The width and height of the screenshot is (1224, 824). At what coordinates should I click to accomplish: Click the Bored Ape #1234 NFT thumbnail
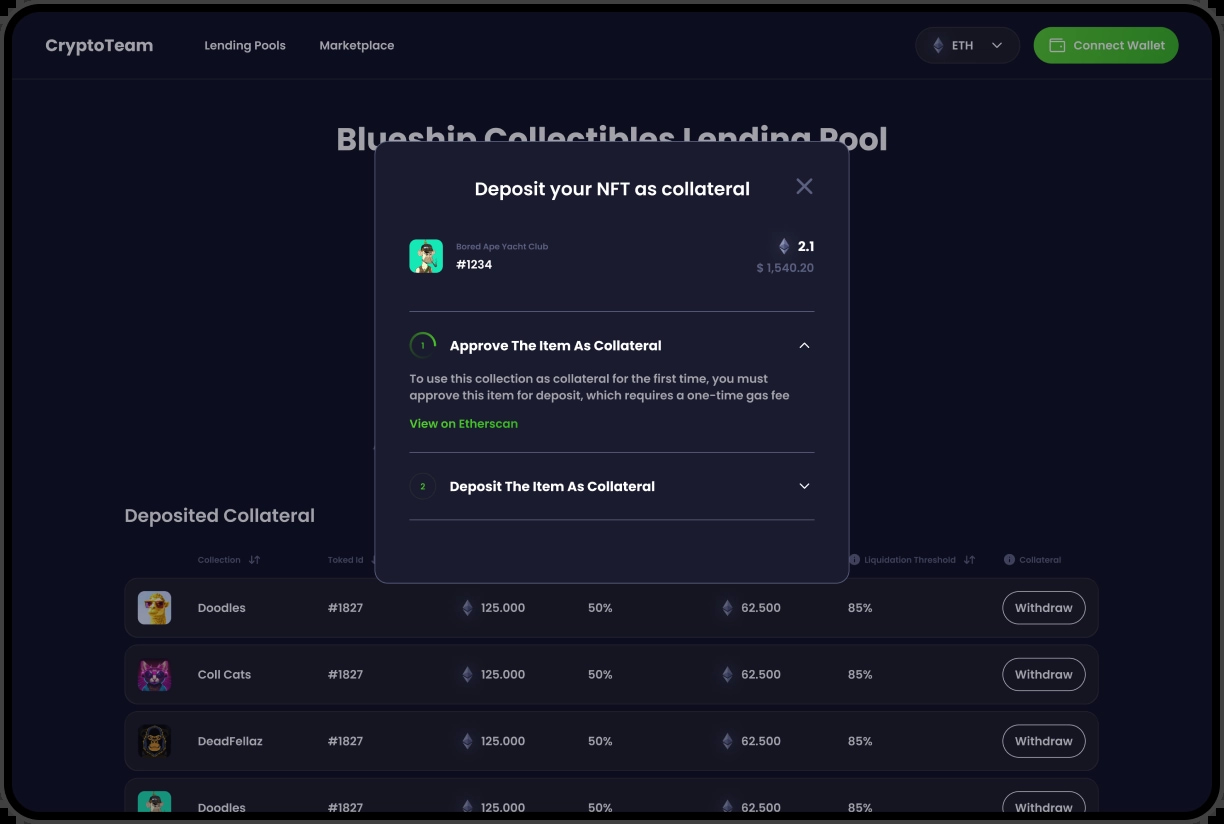426,256
